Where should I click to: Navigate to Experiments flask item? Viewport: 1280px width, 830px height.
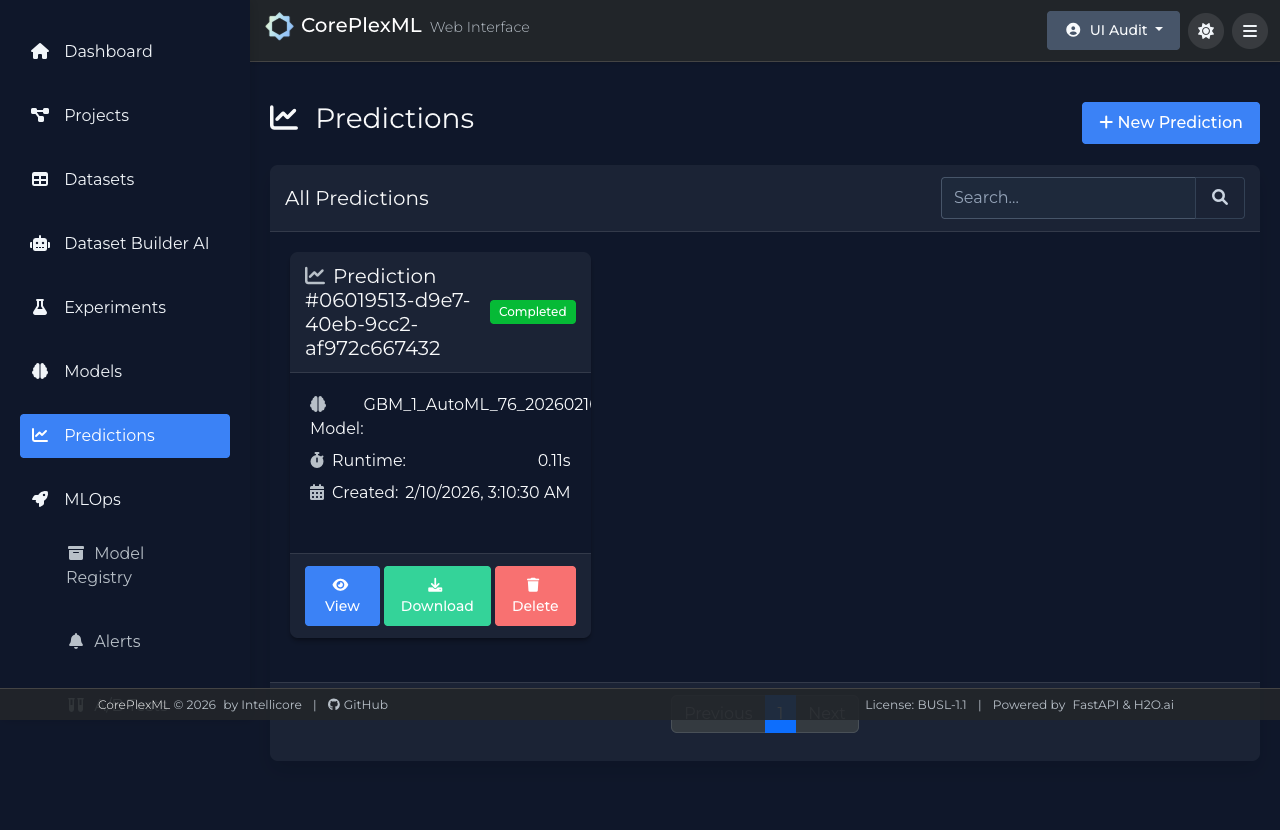pos(115,307)
